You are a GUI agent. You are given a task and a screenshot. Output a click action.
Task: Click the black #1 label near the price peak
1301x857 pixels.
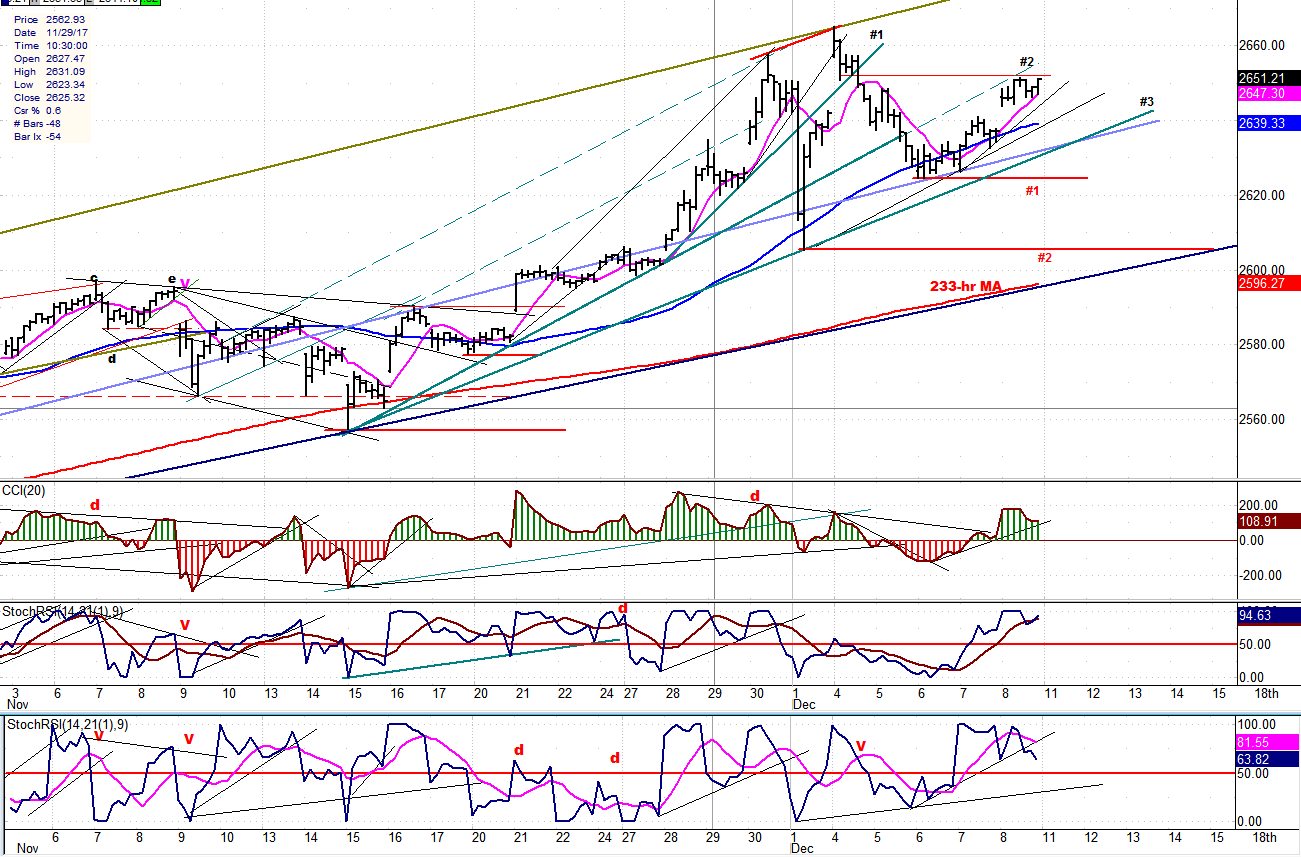[877, 35]
